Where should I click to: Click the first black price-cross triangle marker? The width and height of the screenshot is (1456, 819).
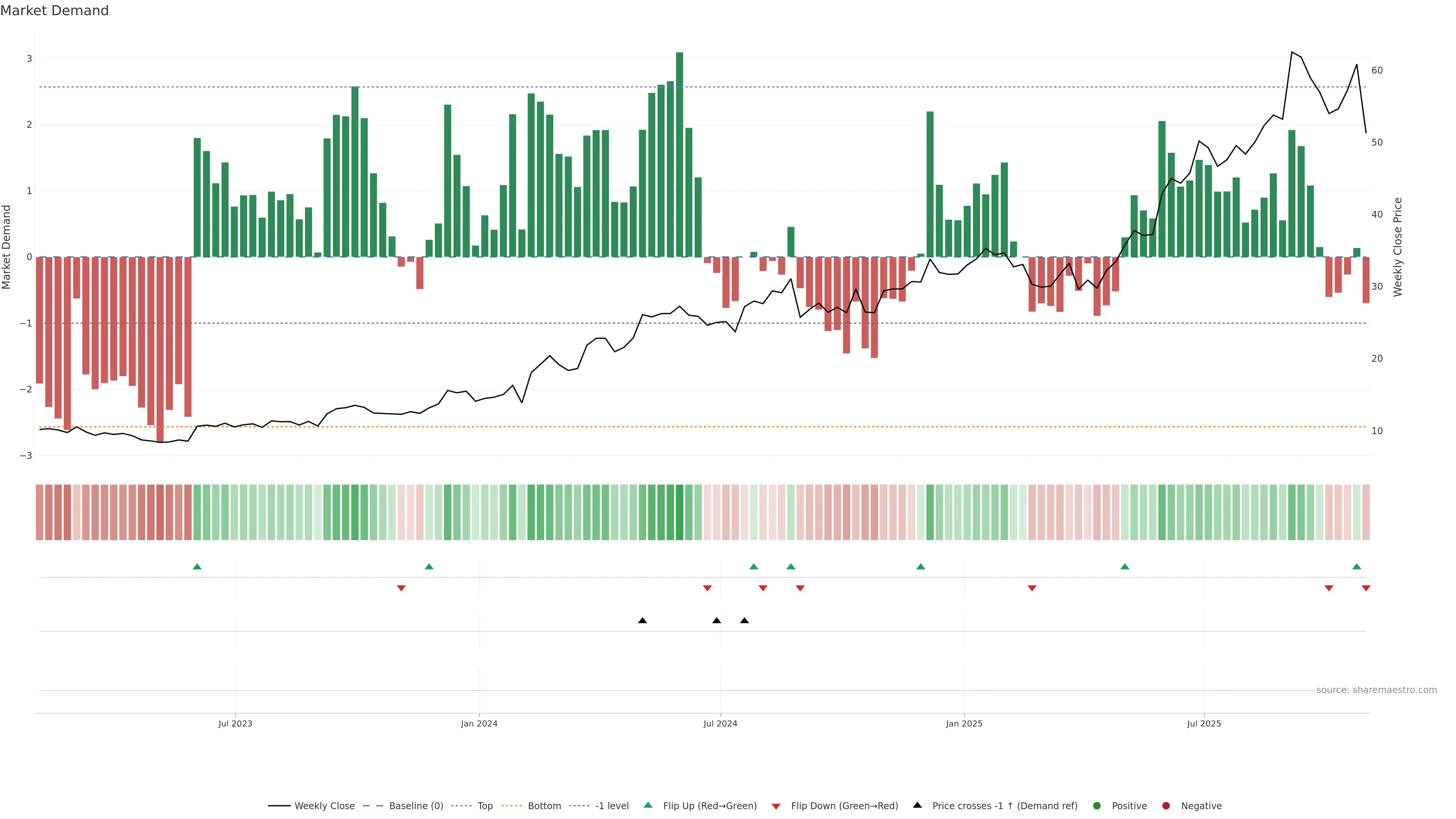coord(642,621)
